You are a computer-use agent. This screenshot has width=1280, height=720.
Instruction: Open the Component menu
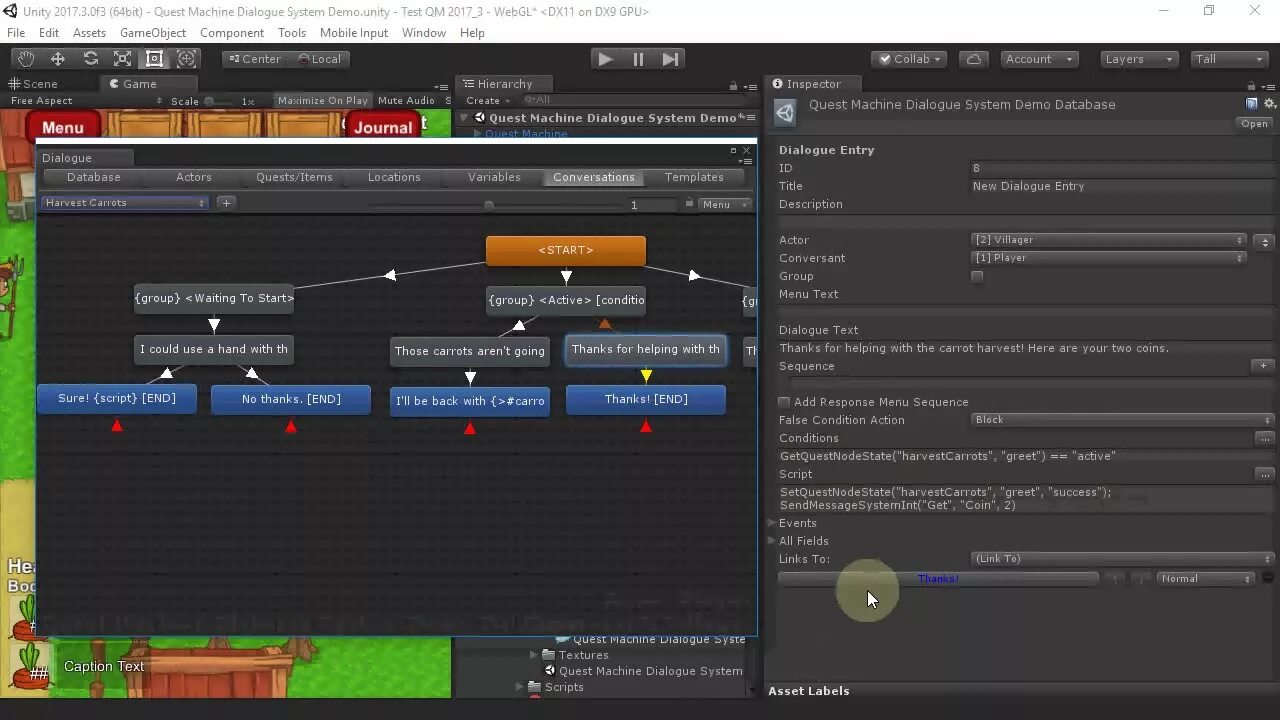(232, 33)
